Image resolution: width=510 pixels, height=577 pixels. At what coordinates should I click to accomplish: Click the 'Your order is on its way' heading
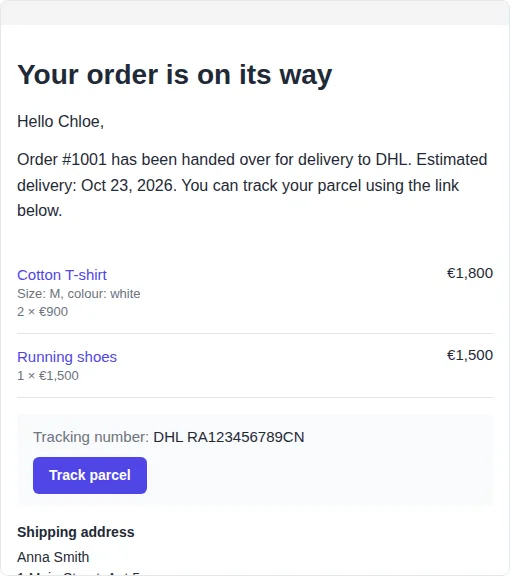175,75
